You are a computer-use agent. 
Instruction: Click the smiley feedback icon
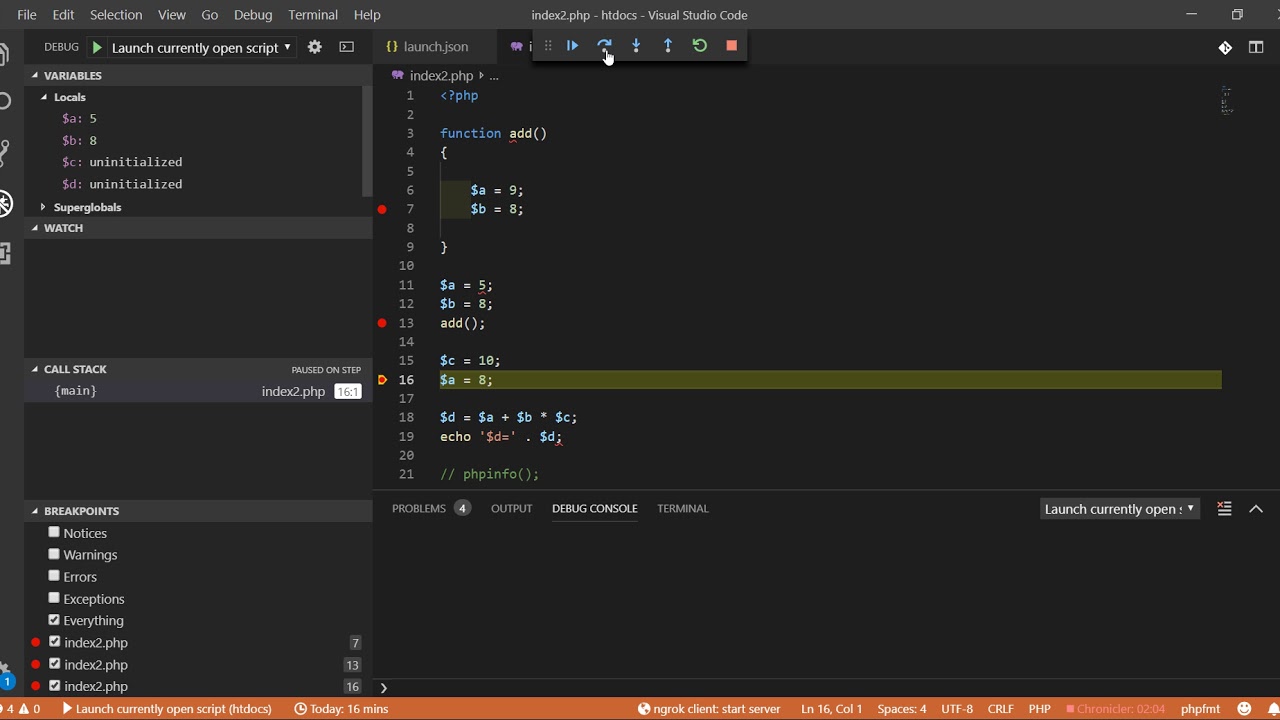tap(1245, 709)
